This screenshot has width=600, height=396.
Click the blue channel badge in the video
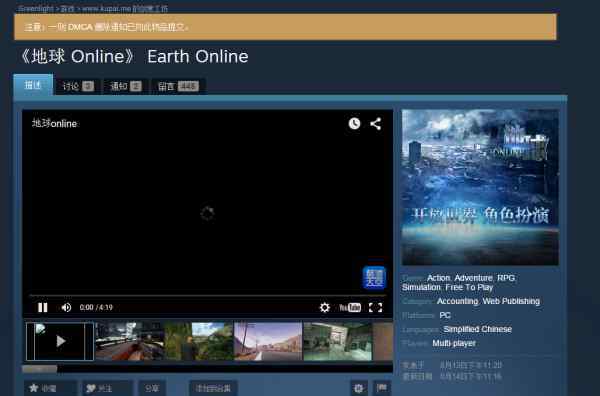374,277
